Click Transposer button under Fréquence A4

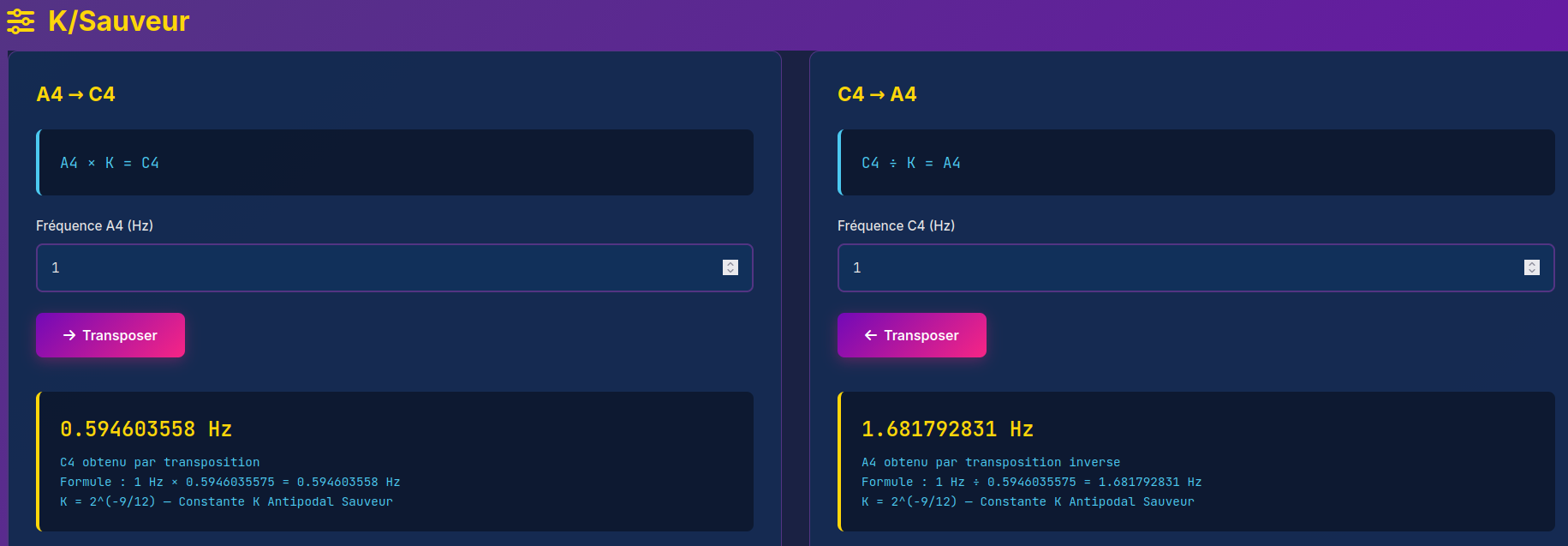(110, 335)
